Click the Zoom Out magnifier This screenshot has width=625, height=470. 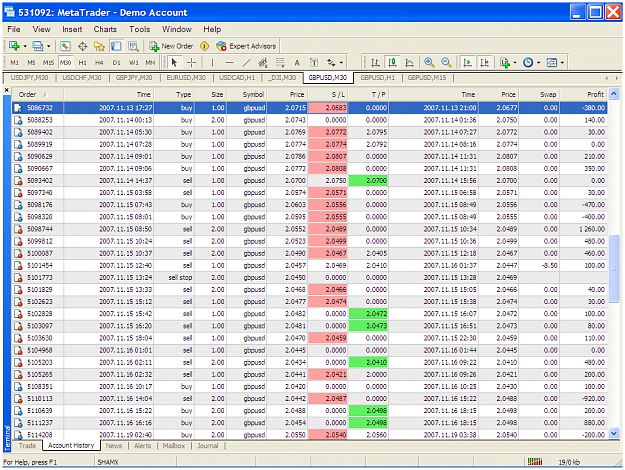pos(446,63)
